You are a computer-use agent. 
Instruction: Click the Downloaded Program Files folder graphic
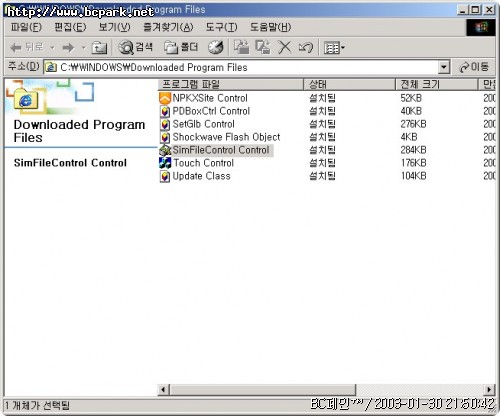click(26, 100)
